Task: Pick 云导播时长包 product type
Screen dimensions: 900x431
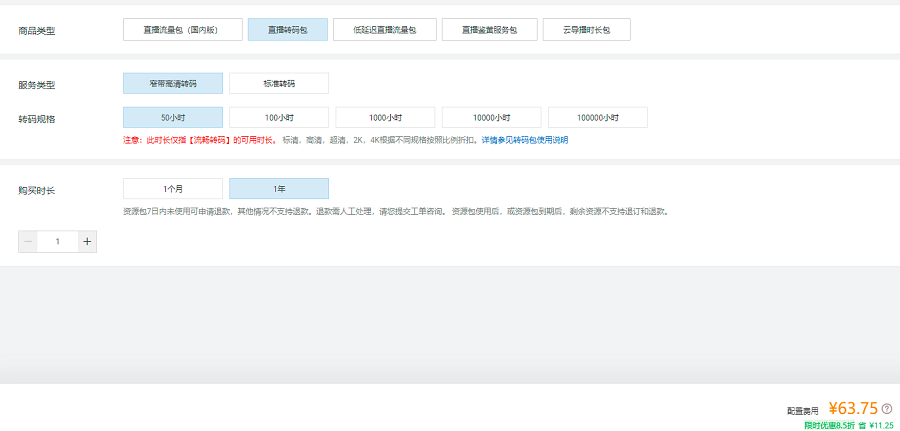Action: tap(587, 30)
